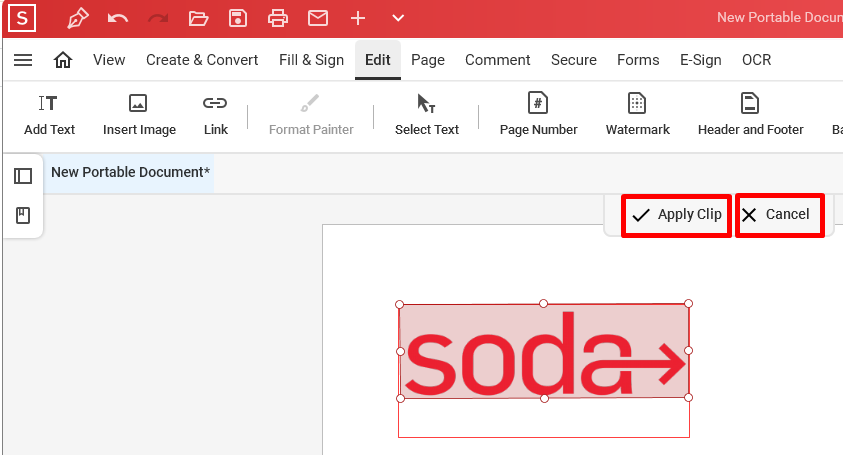The height and width of the screenshot is (455, 843).
Task: Click the bottom-center clip handle
Action: click(x=545, y=398)
